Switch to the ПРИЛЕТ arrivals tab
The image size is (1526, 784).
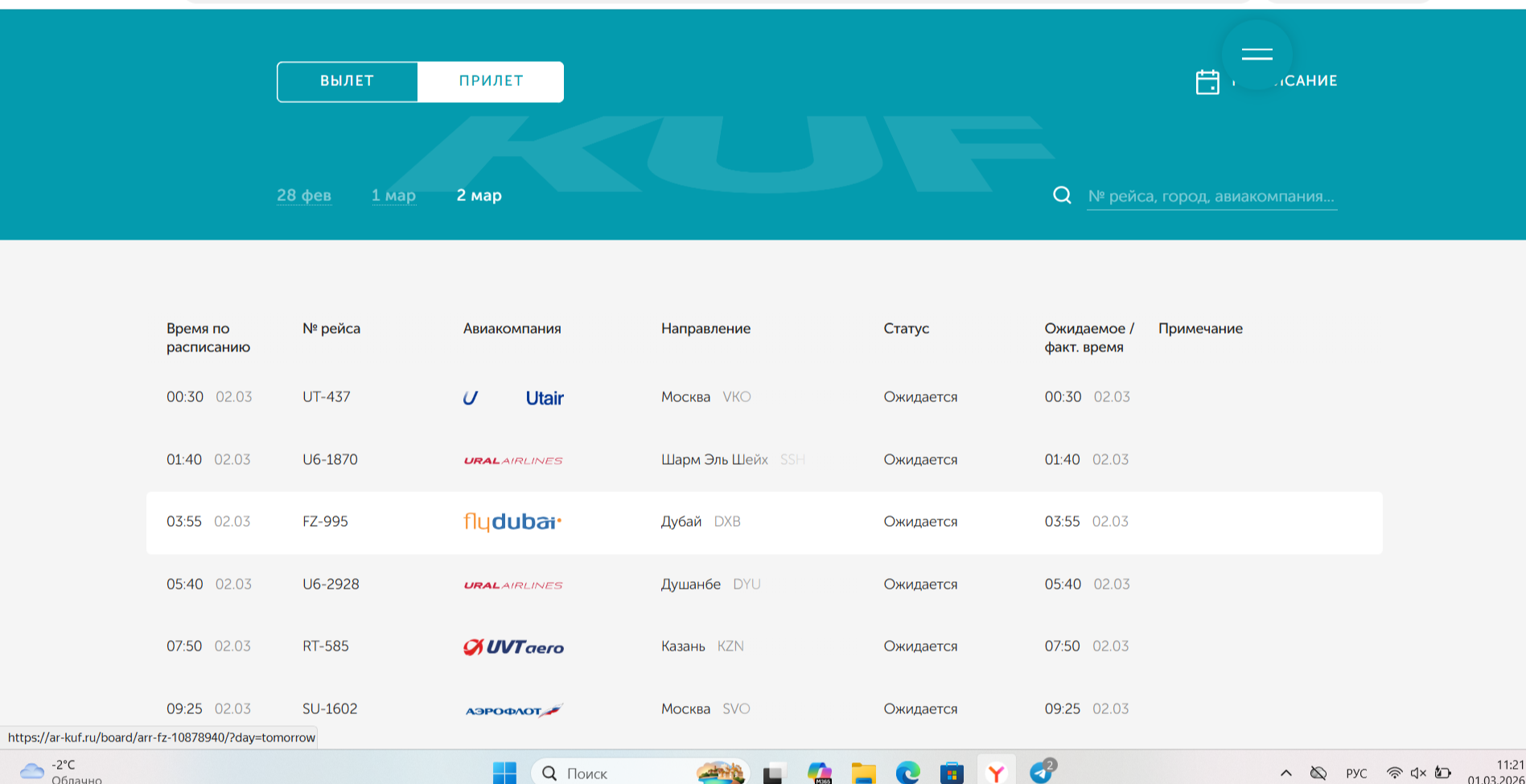pyautogui.click(x=491, y=81)
